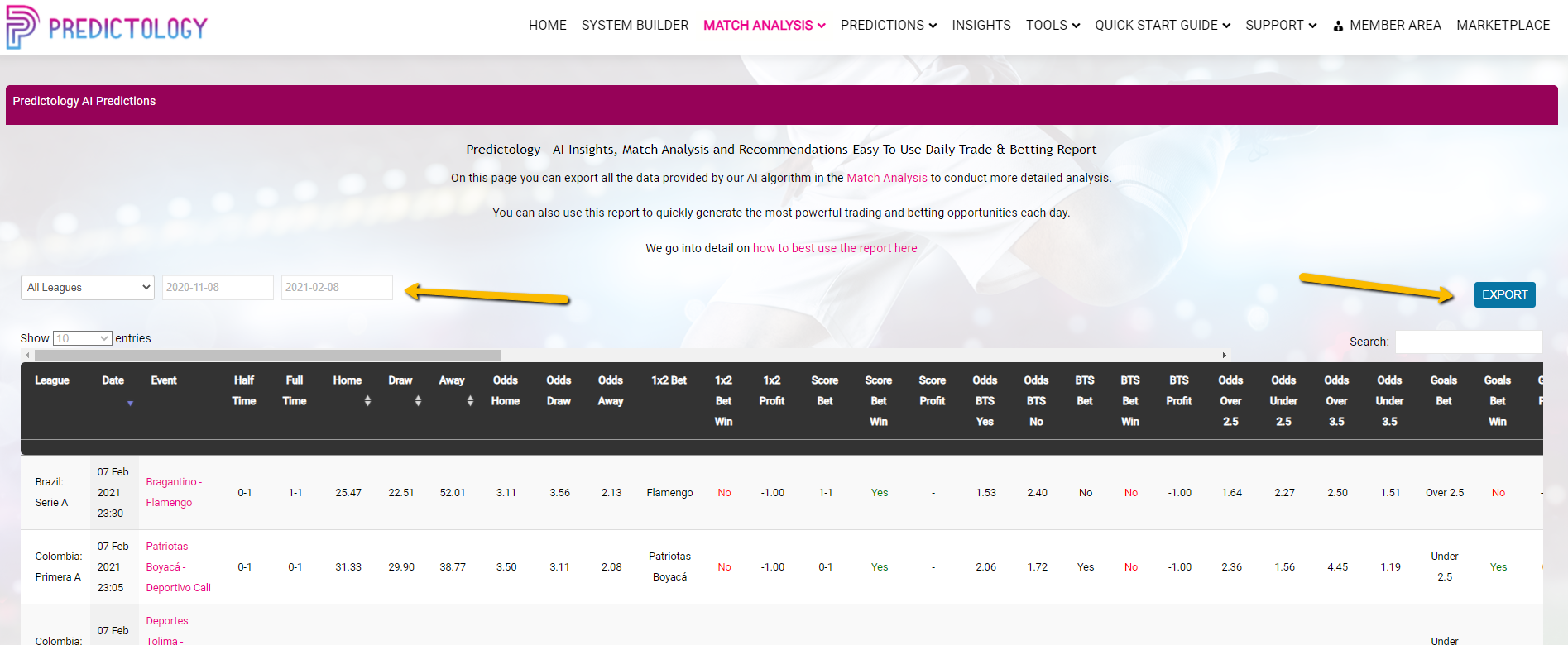Viewport: 1568px width, 645px height.
Task: Click the League column header
Action: (52, 380)
